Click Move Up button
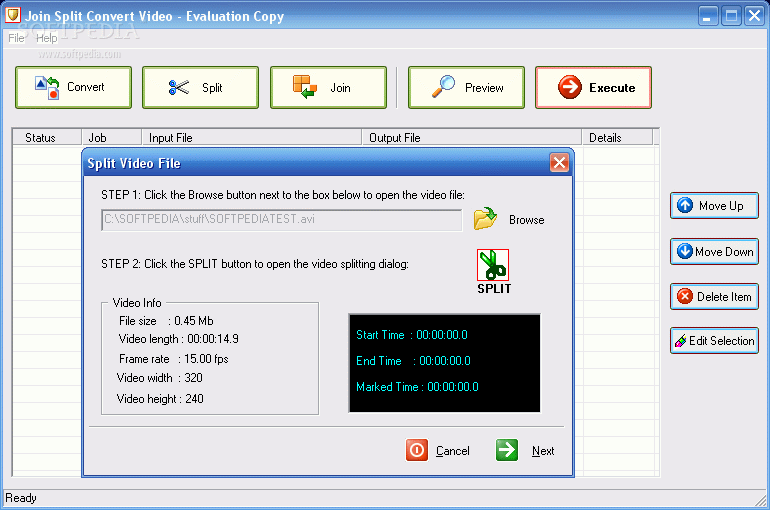This screenshot has width=770, height=510. 714,205
